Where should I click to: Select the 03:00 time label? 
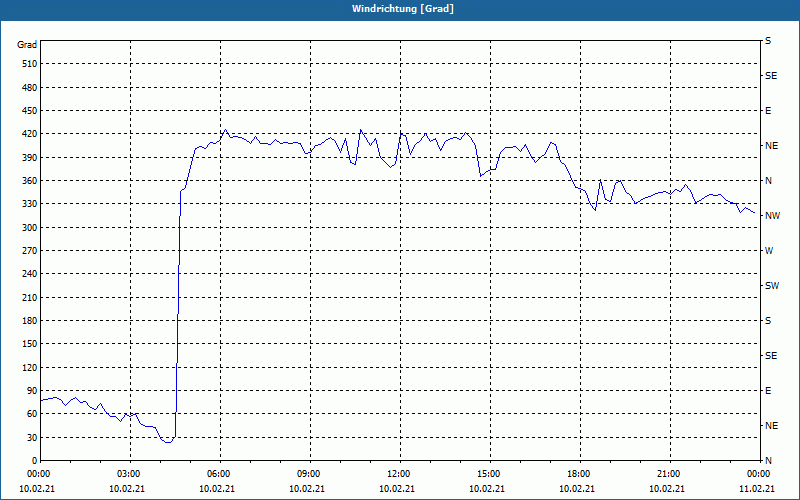[x=130, y=474]
